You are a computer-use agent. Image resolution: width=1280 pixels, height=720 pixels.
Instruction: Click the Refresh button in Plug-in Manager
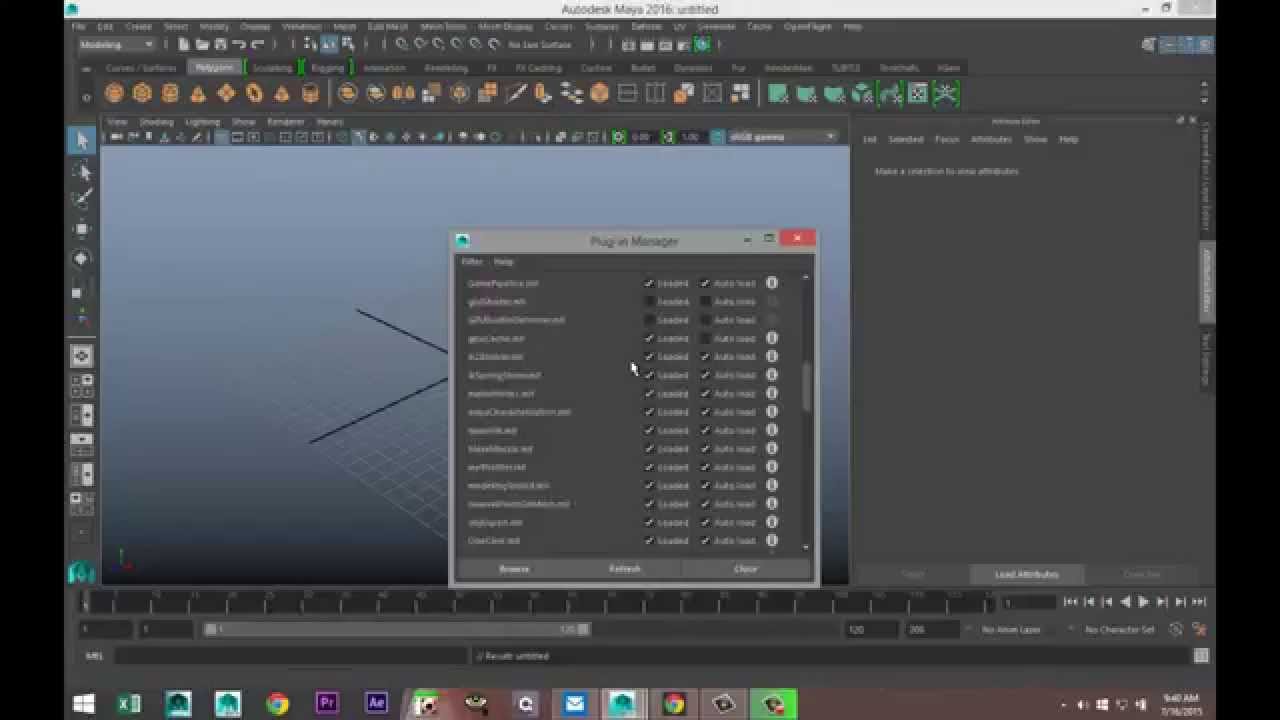(x=625, y=569)
